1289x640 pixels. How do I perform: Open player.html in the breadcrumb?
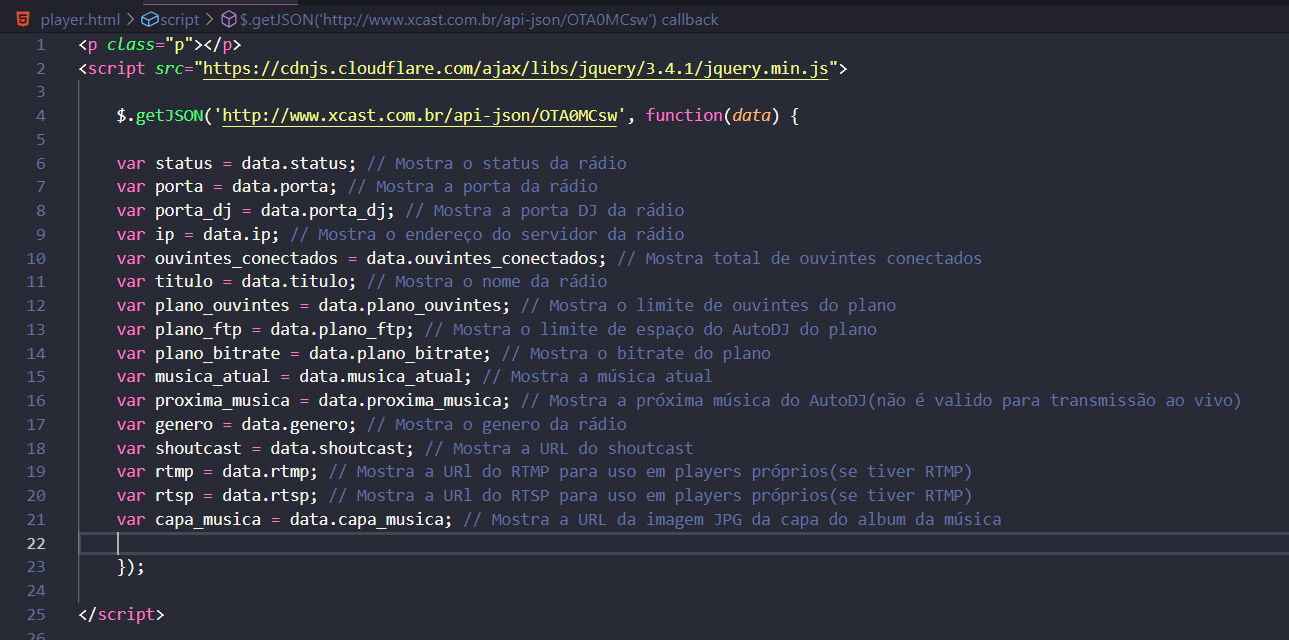tap(80, 19)
